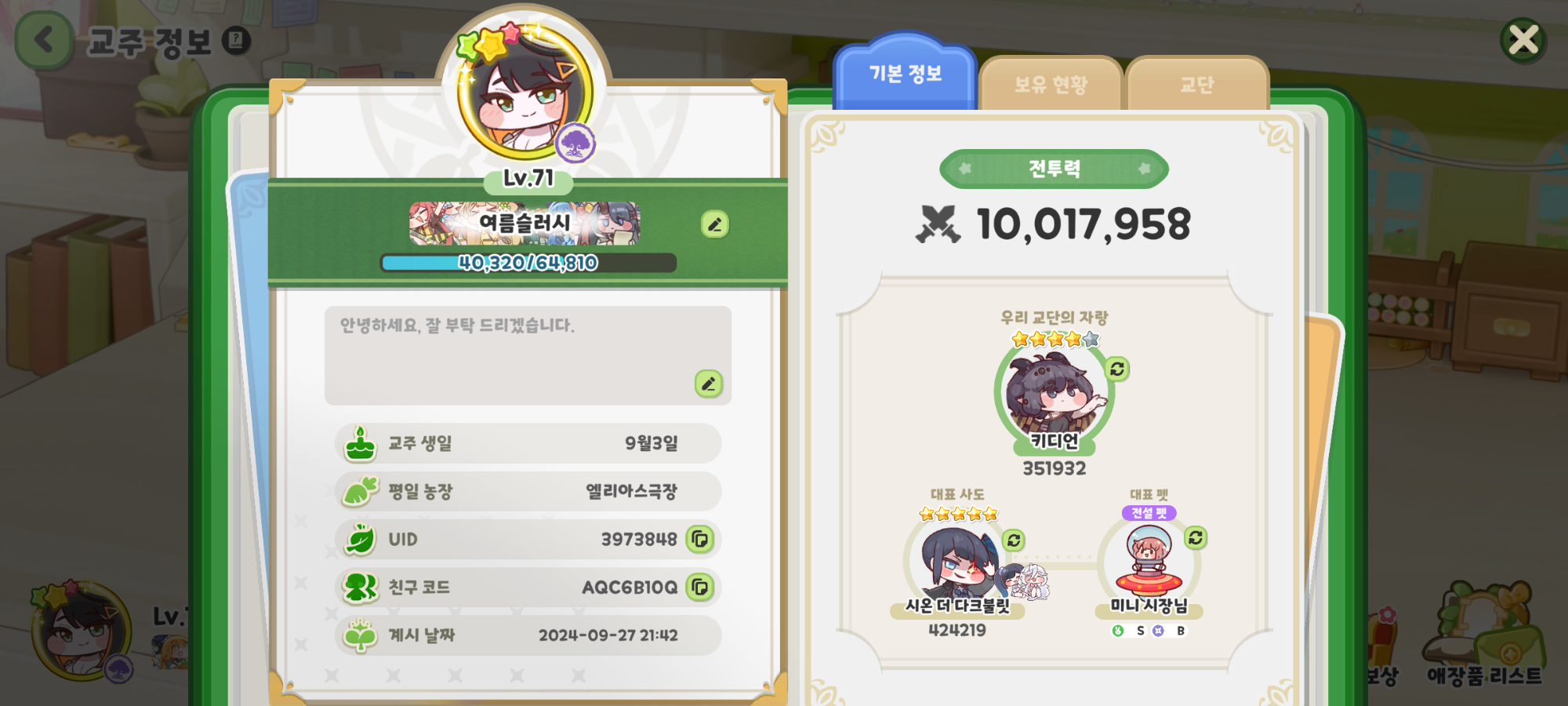Screen dimensions: 1568x706
Task: Copy the friend code AQC6B10Q
Action: [700, 588]
